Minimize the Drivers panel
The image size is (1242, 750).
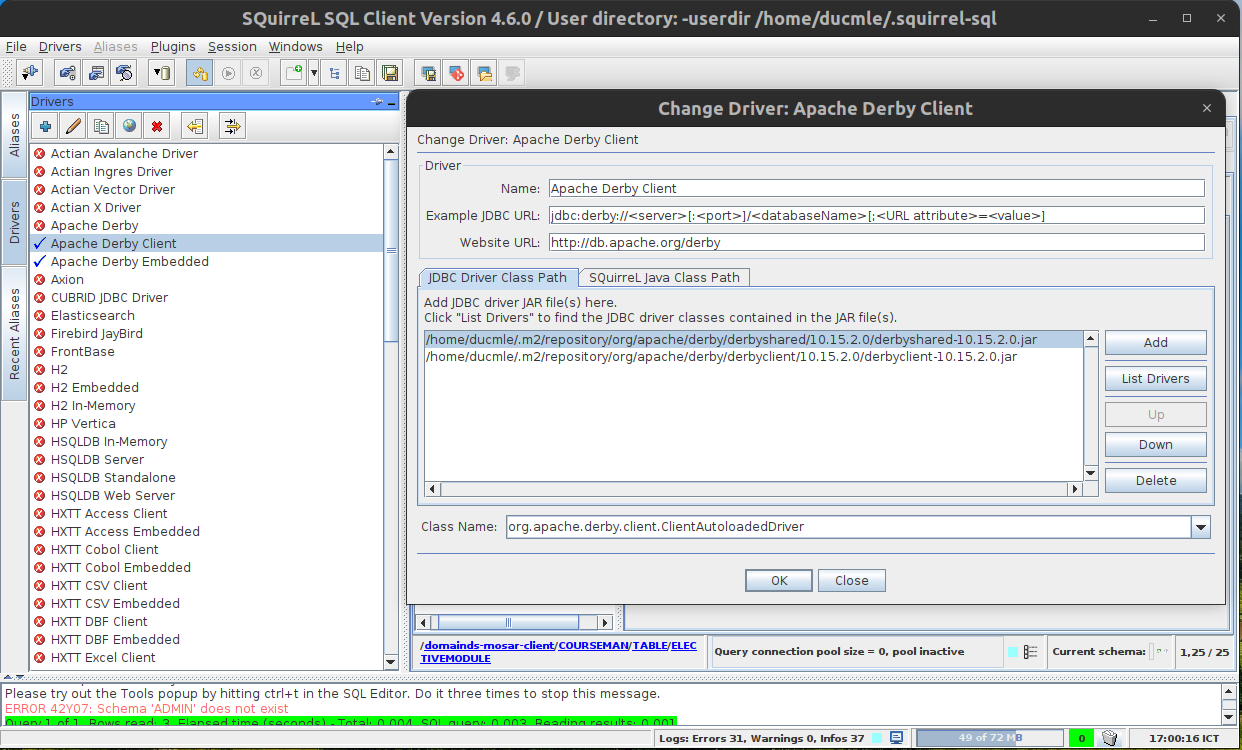click(x=392, y=102)
